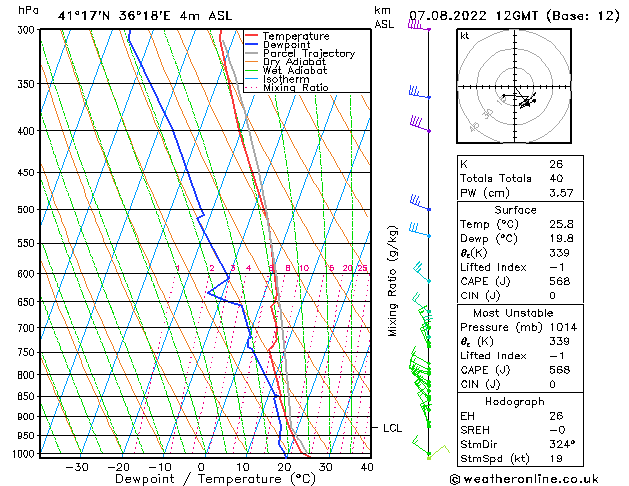Click the 'Totals Totals' row
The height and width of the screenshot is (486, 629).
(520, 178)
